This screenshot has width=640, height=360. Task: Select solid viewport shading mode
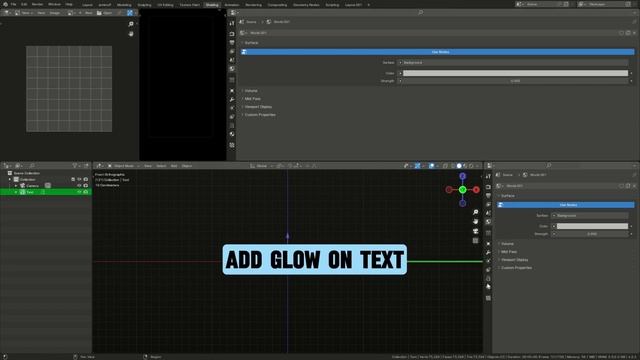point(459,166)
